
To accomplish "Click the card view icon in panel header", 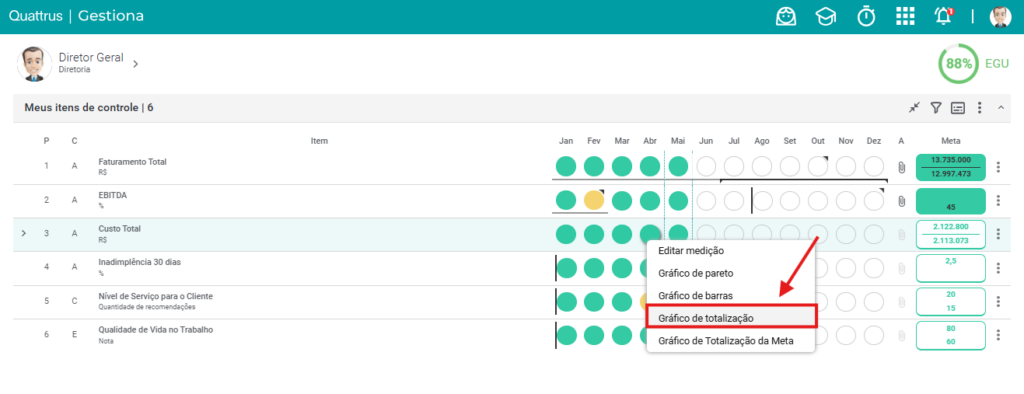I will [x=957, y=108].
